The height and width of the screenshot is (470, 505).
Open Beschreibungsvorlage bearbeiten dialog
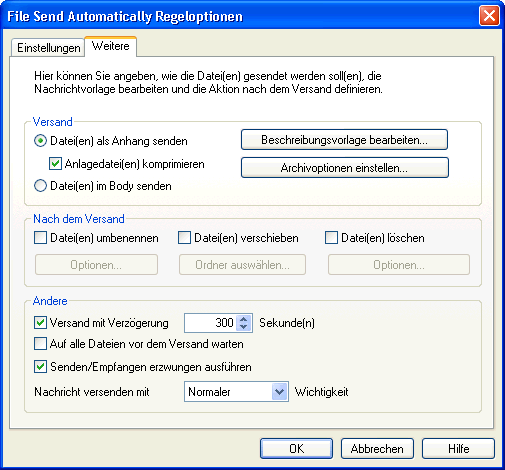point(344,140)
